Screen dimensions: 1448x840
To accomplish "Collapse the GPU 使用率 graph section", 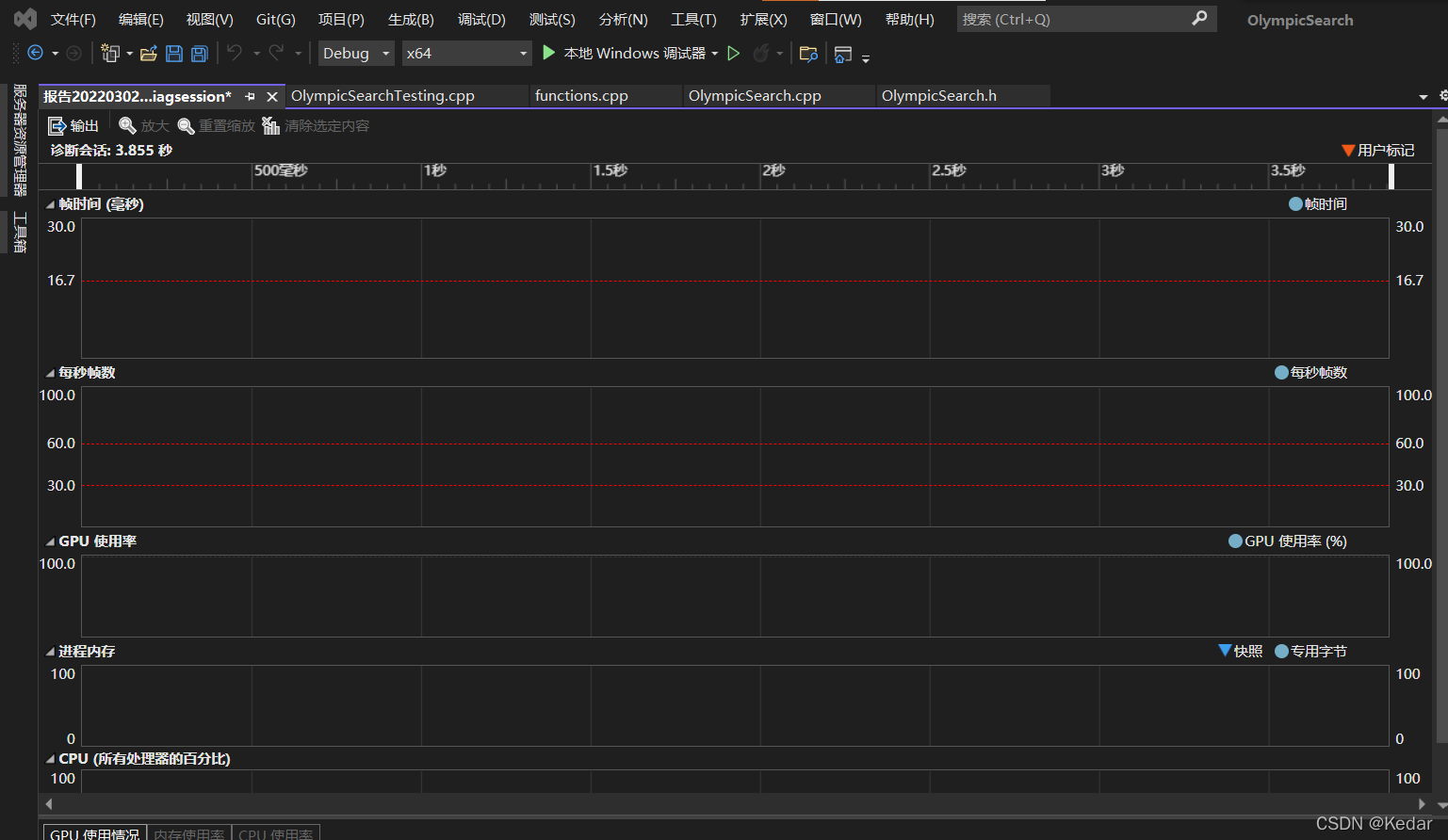I will (51, 541).
